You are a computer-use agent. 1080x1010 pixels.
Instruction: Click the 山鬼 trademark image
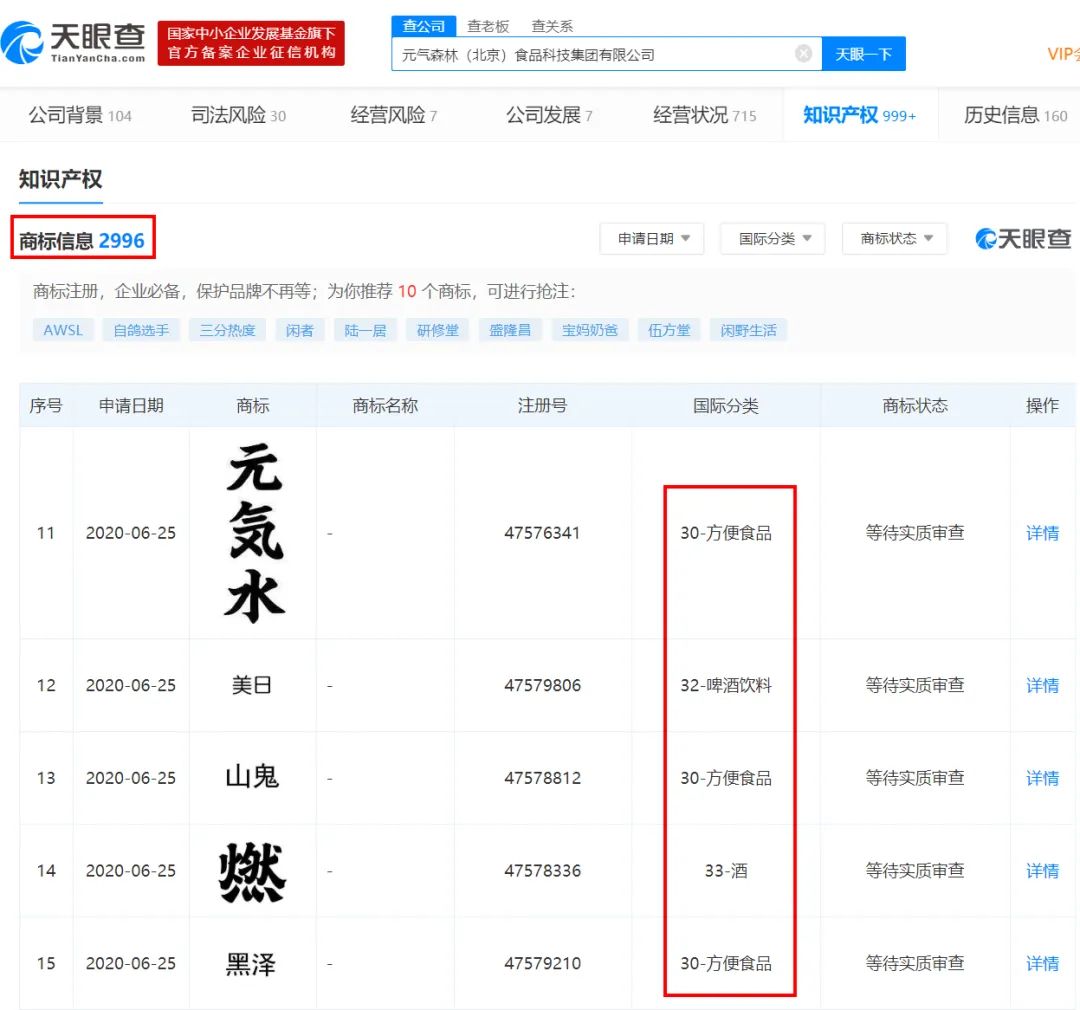(x=252, y=776)
